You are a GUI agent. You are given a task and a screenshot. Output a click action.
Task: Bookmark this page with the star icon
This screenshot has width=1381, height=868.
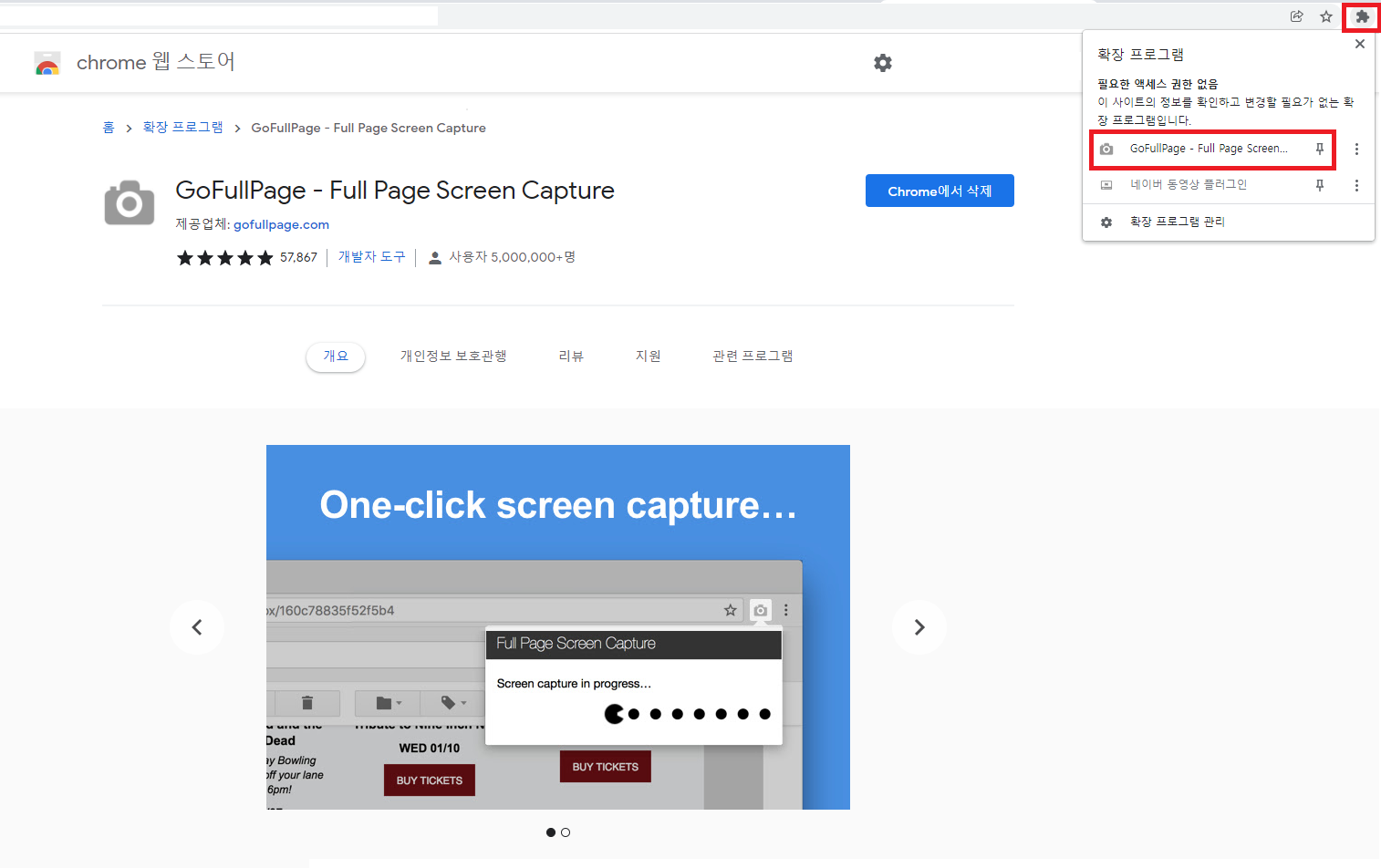pos(1326,16)
